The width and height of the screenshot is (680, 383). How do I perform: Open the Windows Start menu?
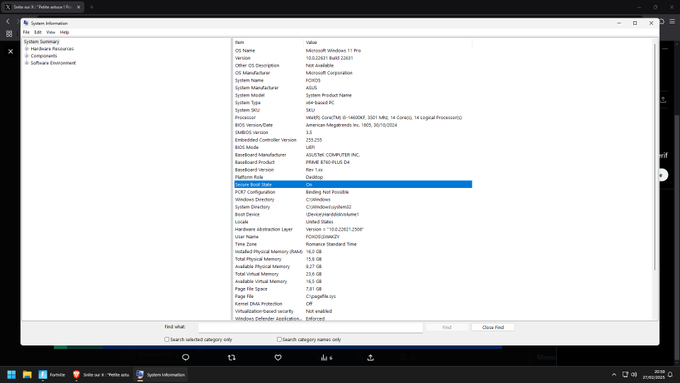pos(11,375)
